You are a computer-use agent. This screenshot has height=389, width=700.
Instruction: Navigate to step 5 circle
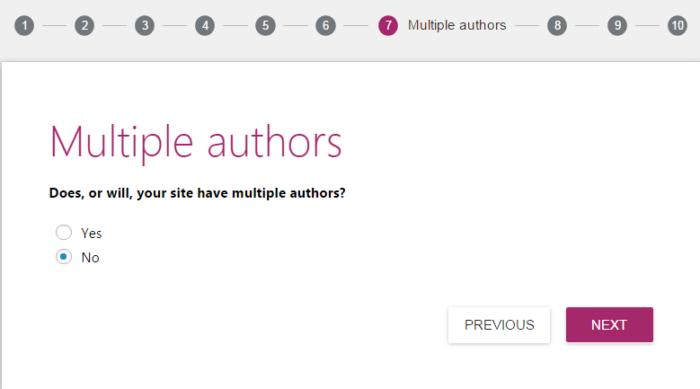265,25
